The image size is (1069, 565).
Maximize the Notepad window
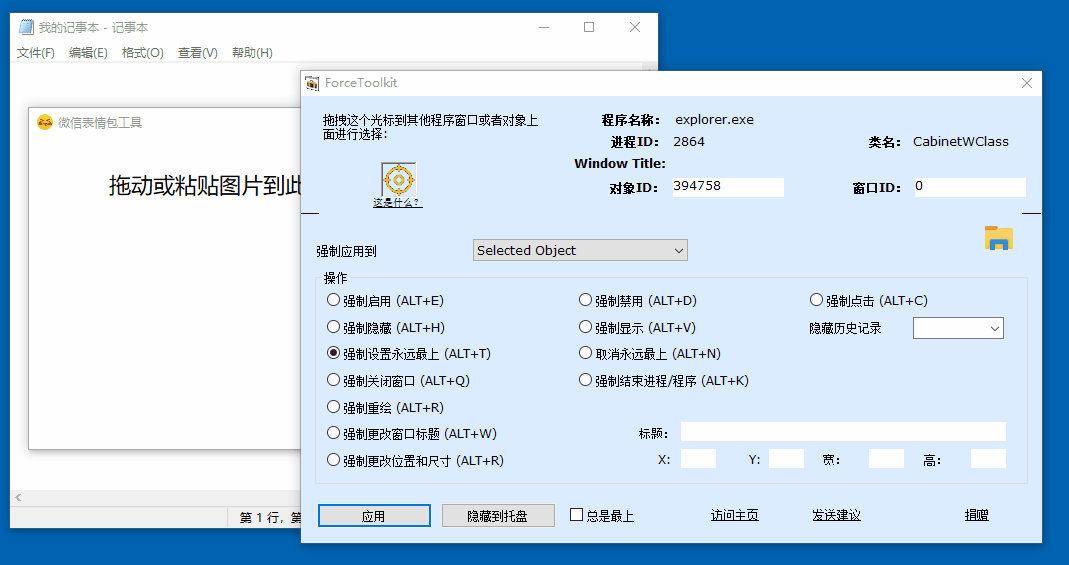(589, 28)
